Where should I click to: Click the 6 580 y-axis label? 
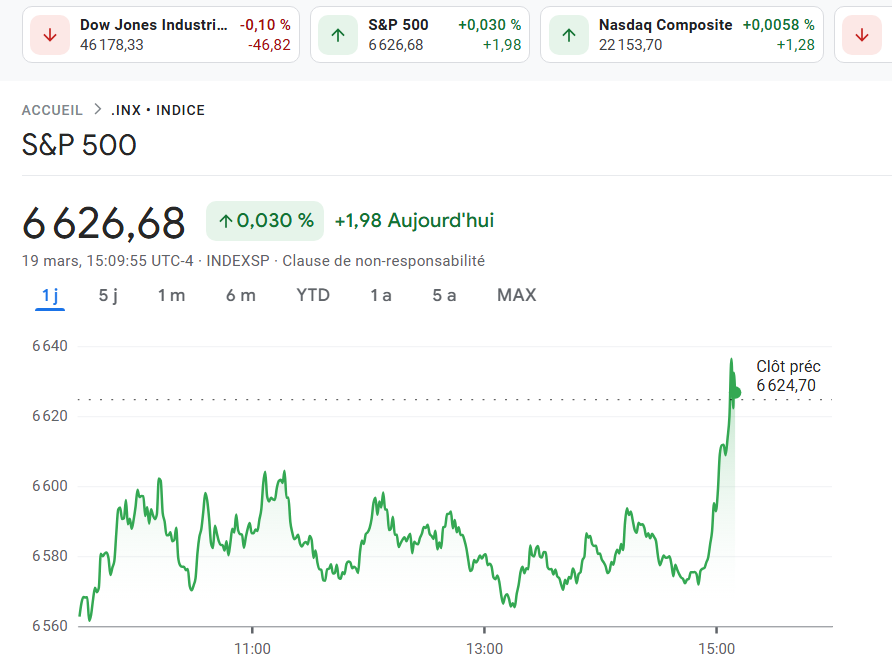tap(49, 556)
